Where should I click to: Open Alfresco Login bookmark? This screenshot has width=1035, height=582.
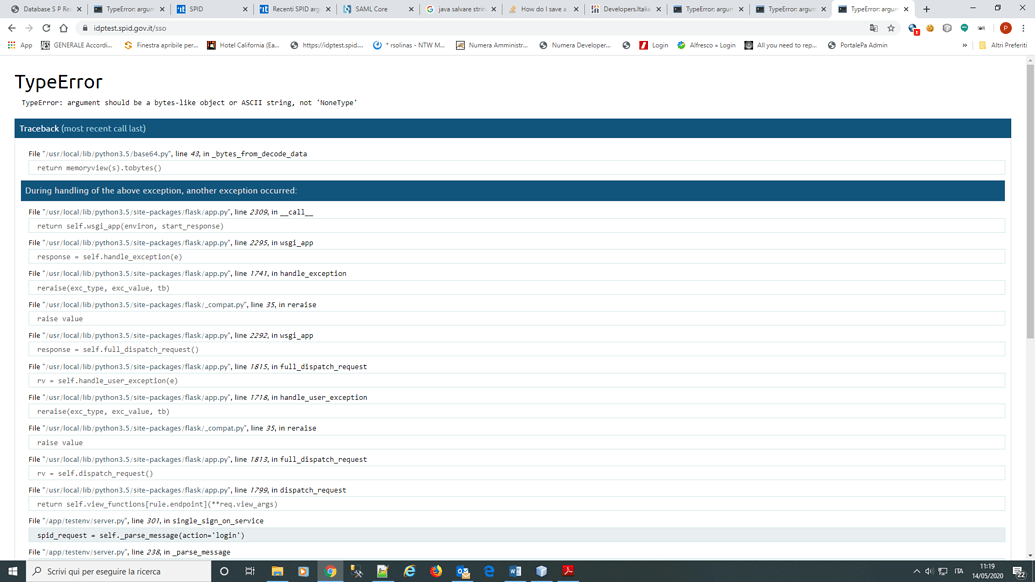[706, 46]
